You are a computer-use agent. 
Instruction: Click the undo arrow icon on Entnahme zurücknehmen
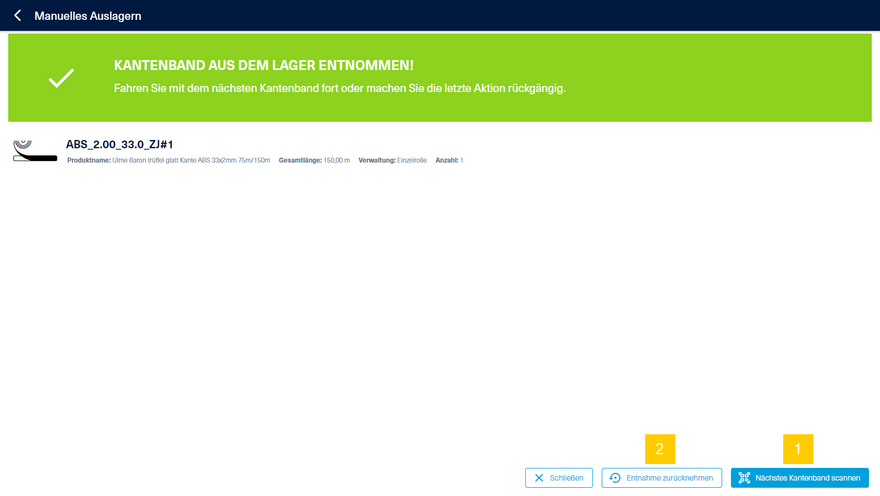(615, 478)
